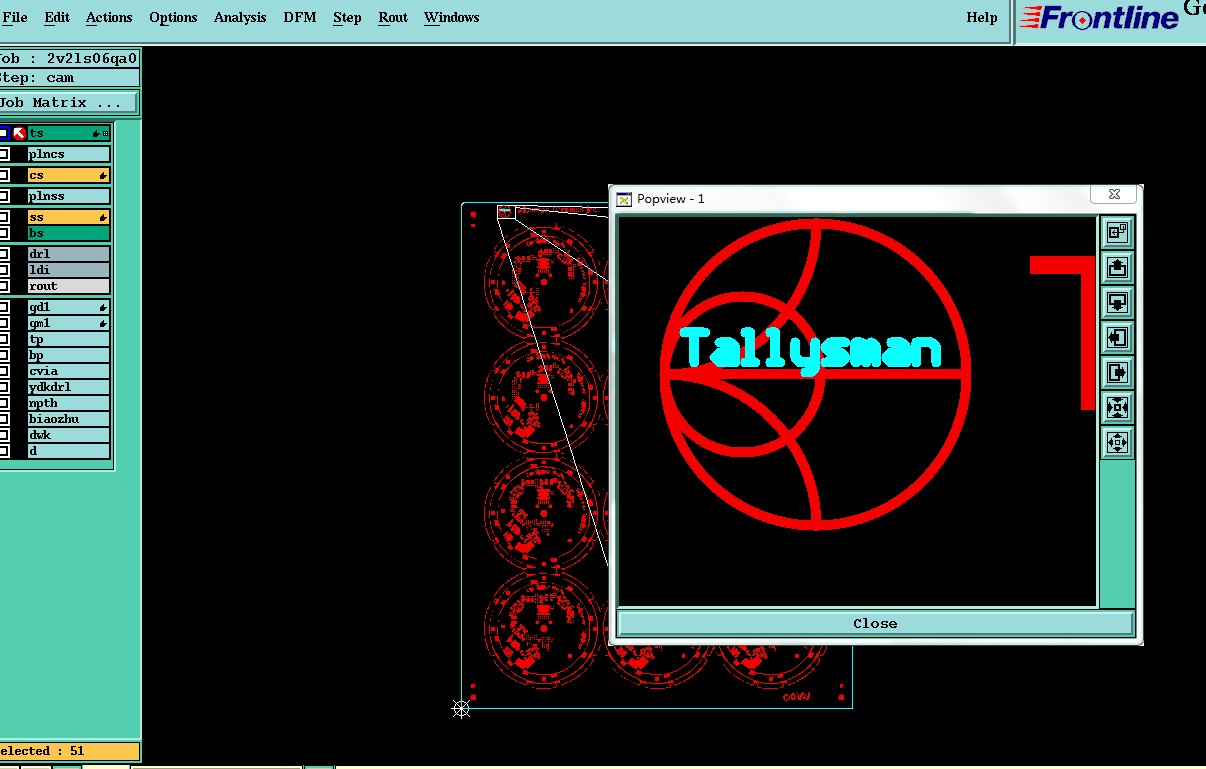Viewport: 1206px width, 769px height.
Task: Toggle display checkbox for the bs layer
Action: pos(4,233)
